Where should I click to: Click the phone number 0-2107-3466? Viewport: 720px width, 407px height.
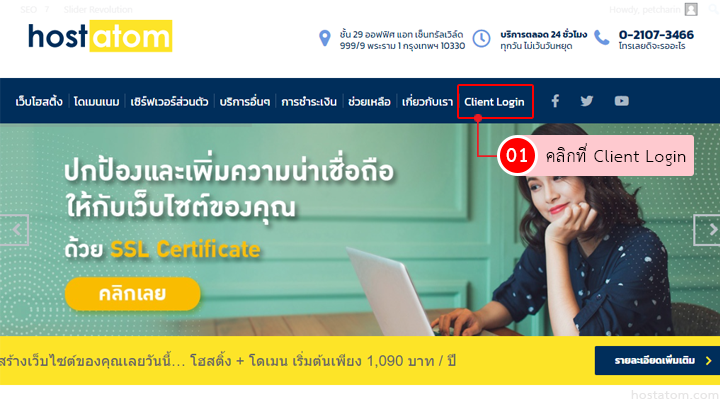[656, 35]
